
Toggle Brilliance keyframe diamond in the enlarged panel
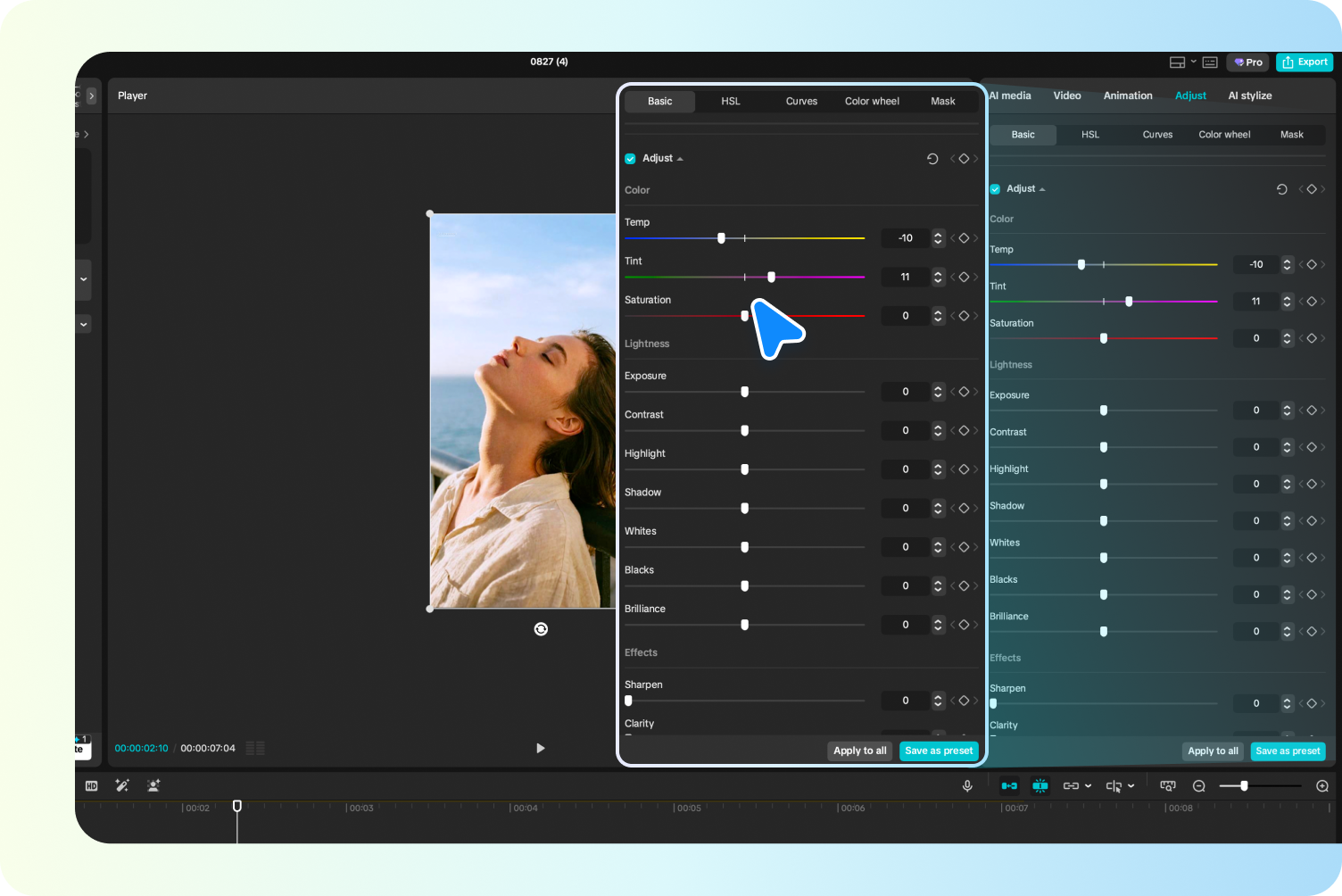(x=964, y=625)
